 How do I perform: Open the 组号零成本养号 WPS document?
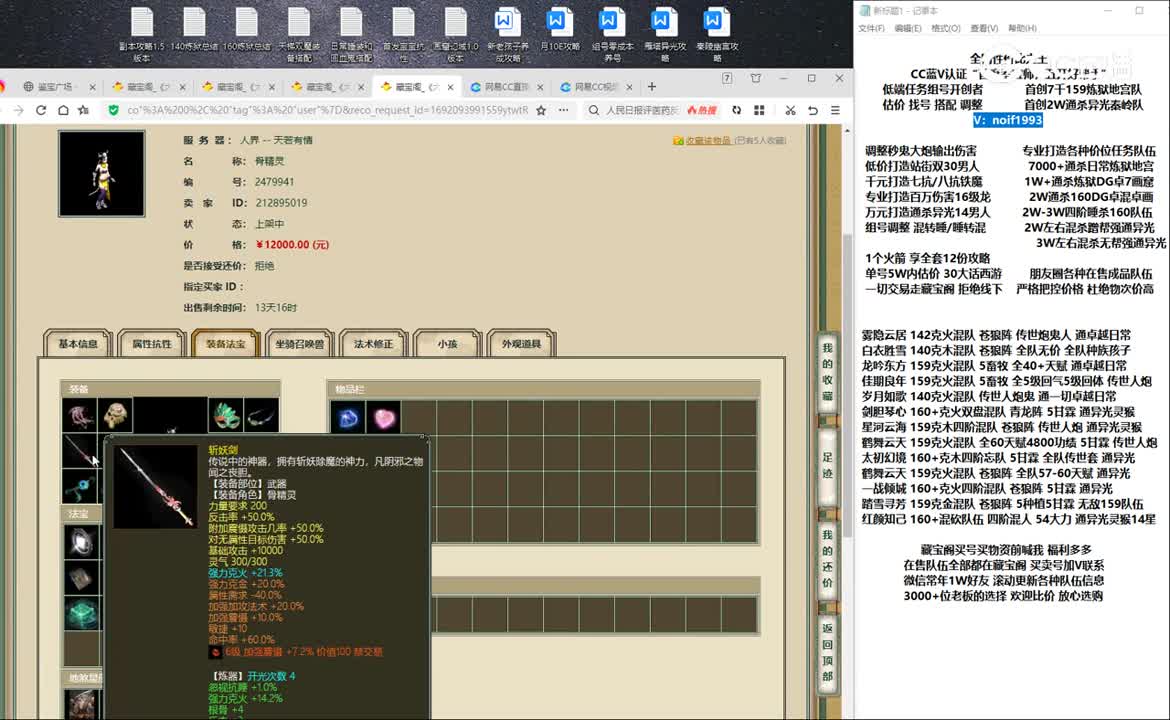[x=612, y=34]
